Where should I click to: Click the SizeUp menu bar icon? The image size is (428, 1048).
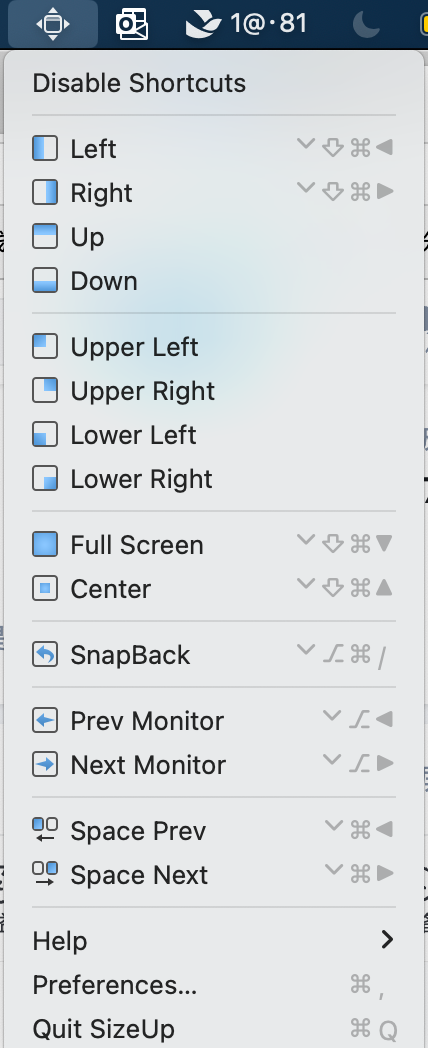[x=53, y=24]
